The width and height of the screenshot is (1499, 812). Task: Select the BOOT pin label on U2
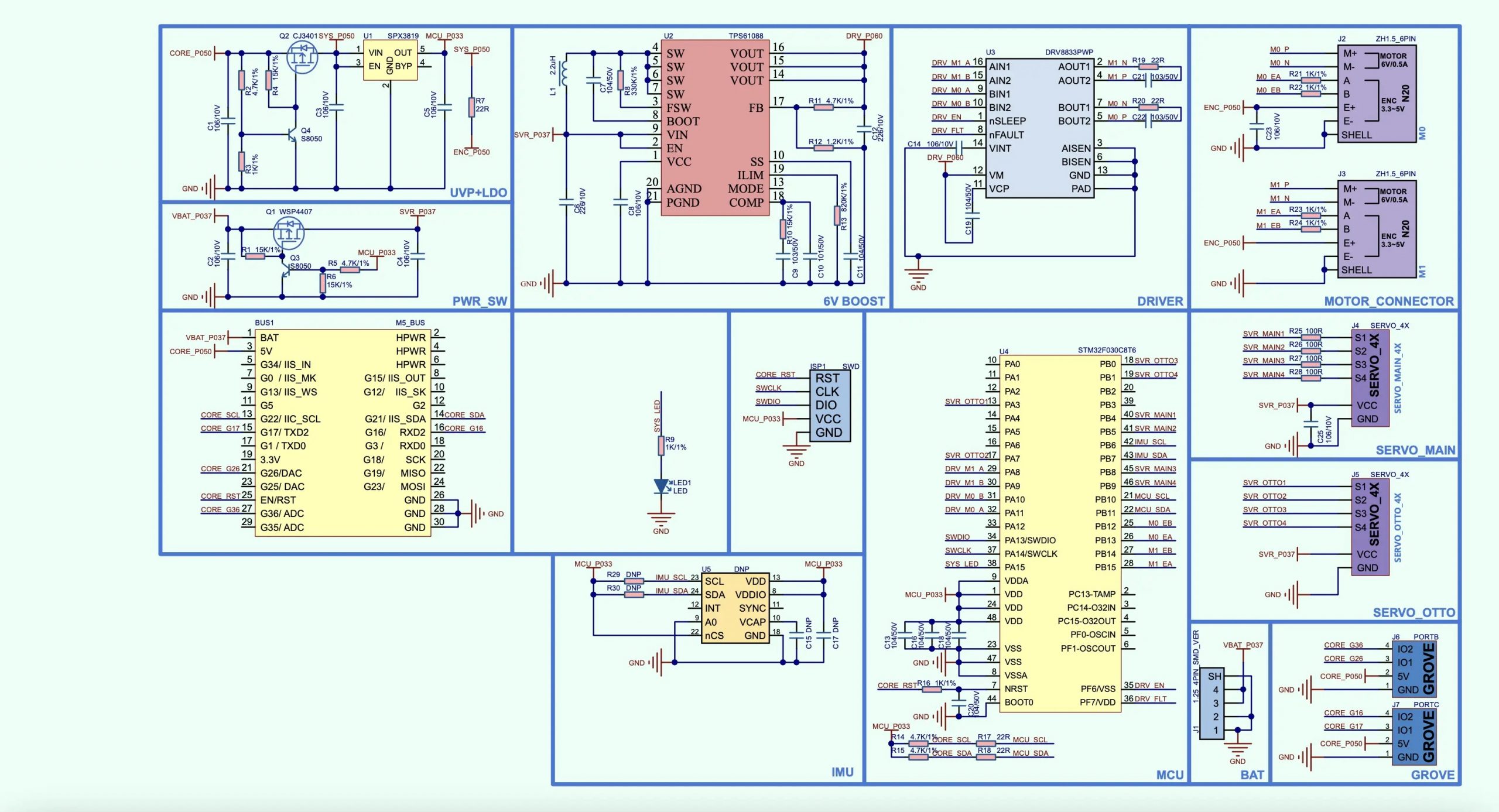[x=683, y=121]
